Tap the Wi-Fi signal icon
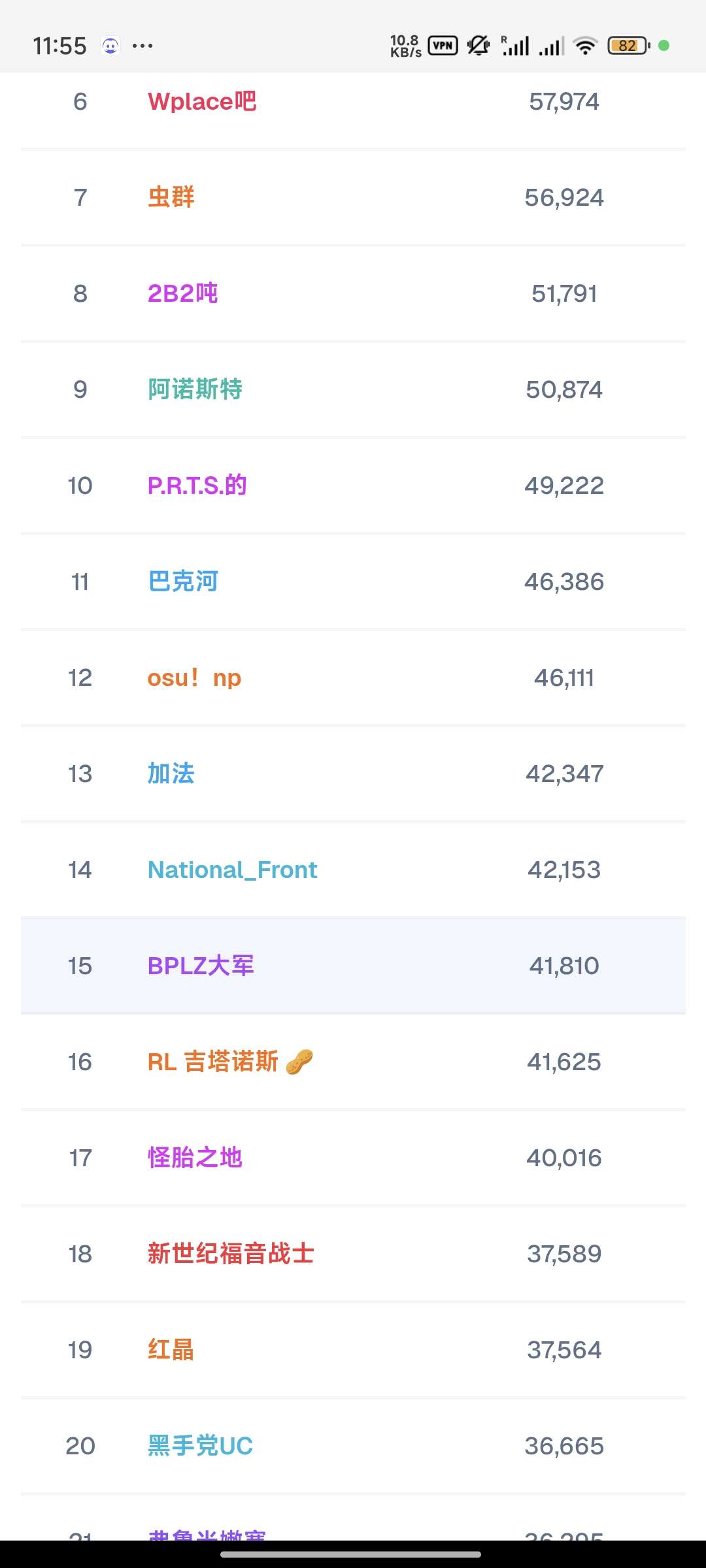 tap(585, 46)
